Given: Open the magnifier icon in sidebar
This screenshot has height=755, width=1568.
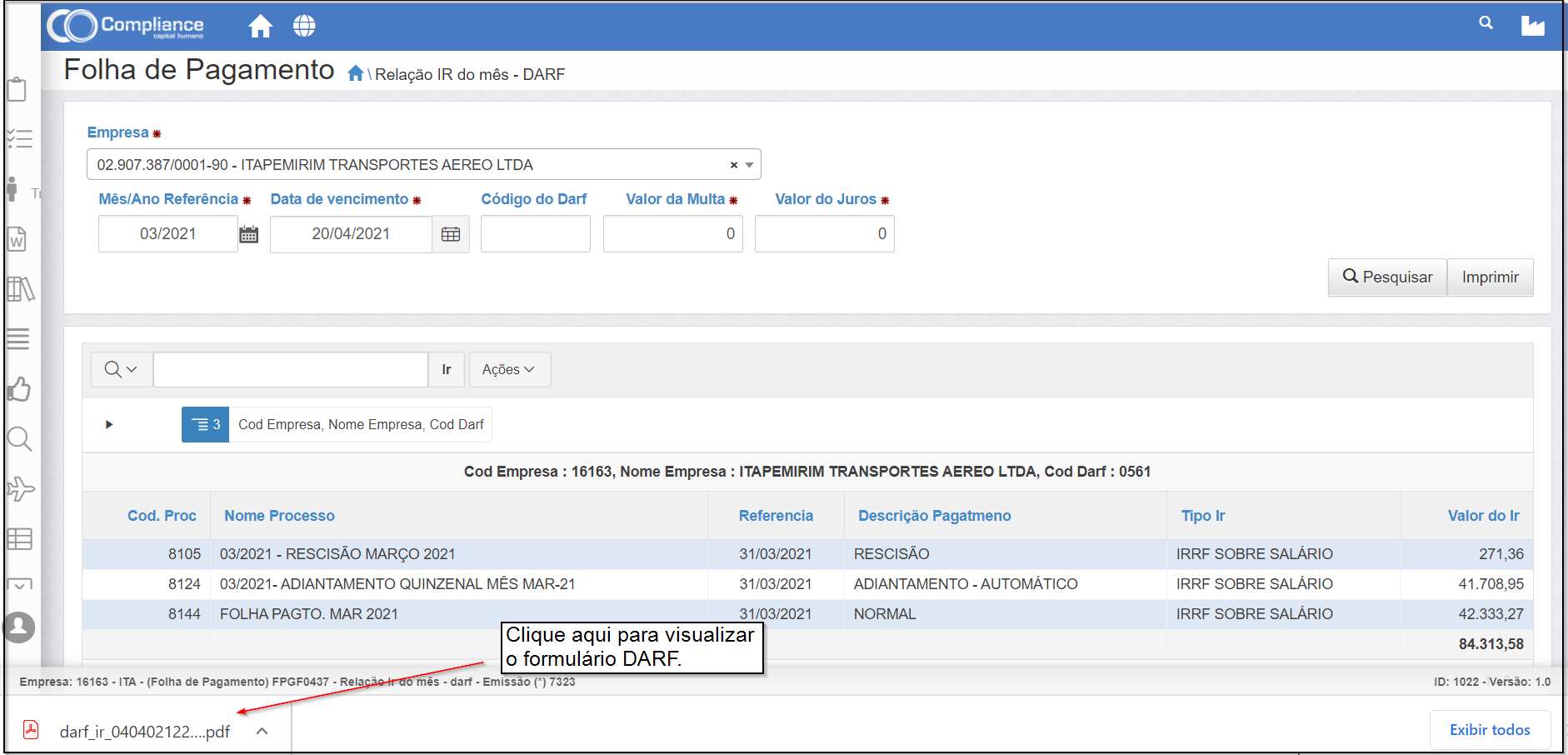Looking at the screenshot, I should point(19,439).
